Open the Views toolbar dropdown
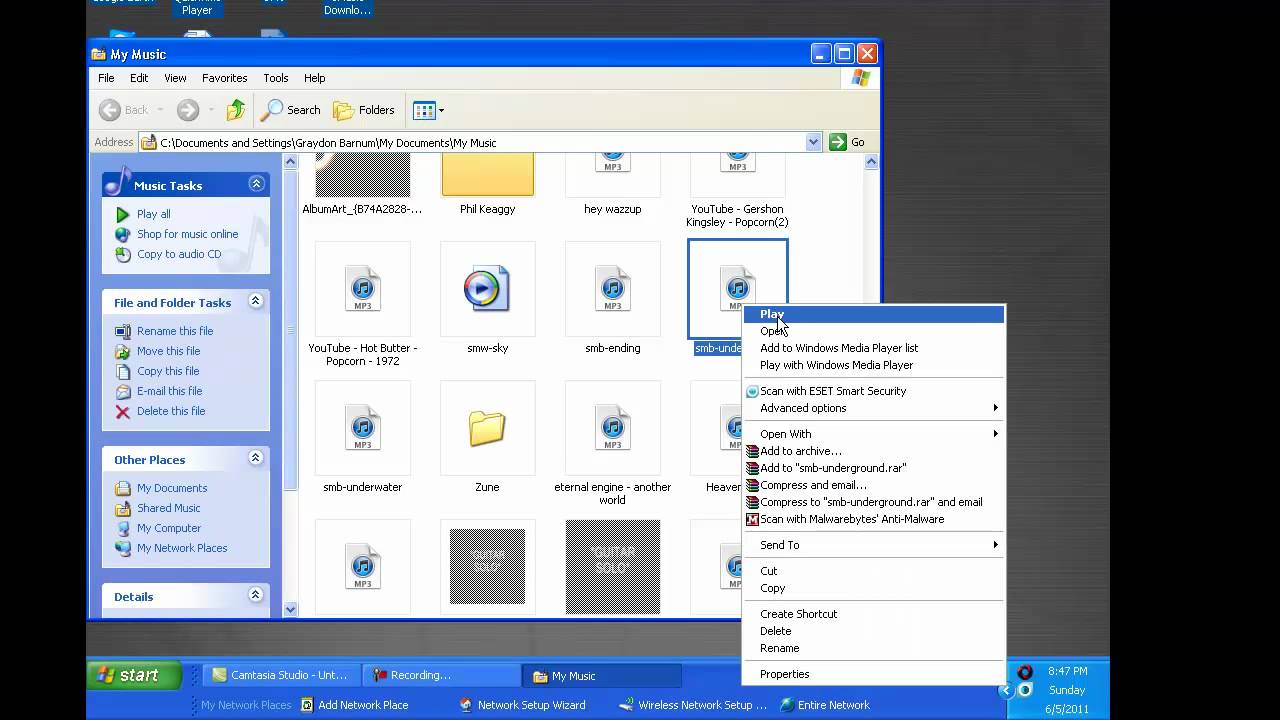The height and width of the screenshot is (720, 1280). [x=428, y=110]
